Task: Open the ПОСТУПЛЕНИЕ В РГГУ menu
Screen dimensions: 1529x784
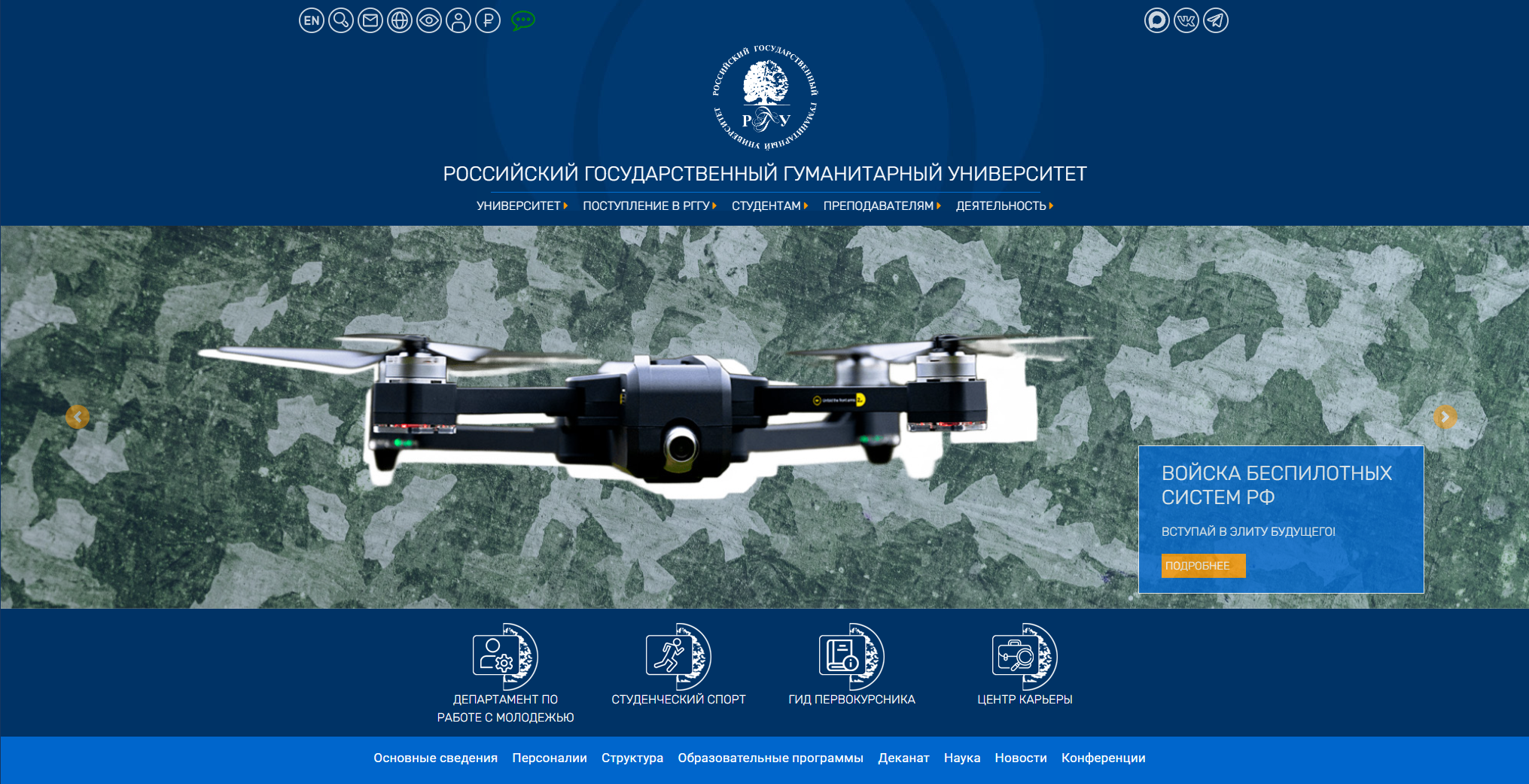Action: tap(646, 205)
